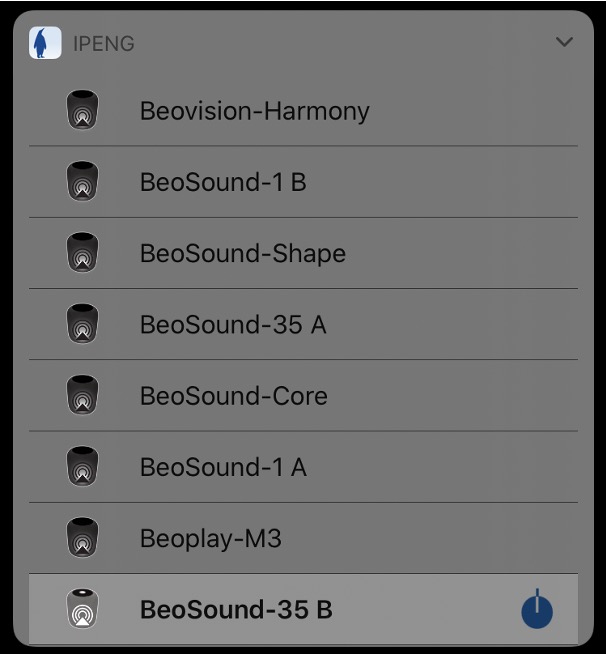Select the BeoSound-1 B player
606x654 pixels.
point(223,182)
